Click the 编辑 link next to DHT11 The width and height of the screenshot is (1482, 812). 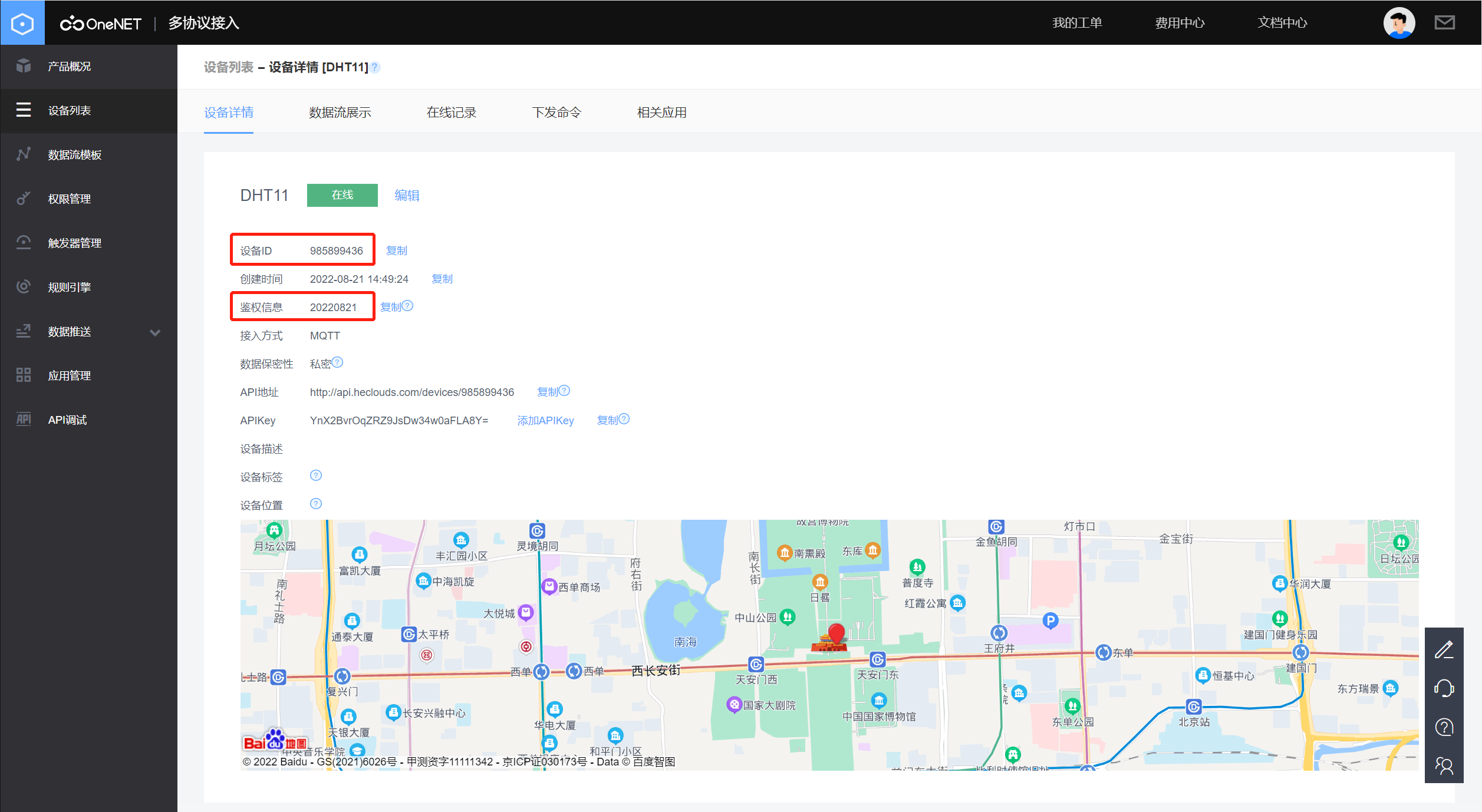click(x=407, y=196)
